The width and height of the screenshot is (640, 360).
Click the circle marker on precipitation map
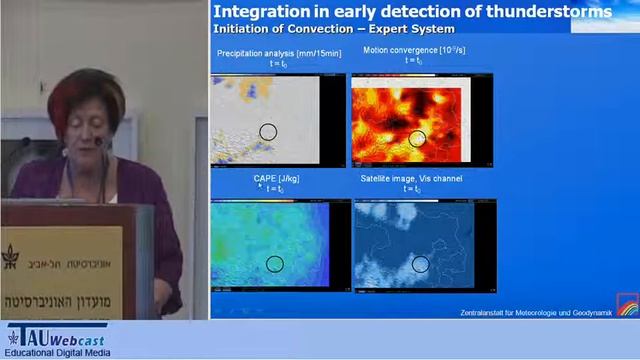point(268,132)
